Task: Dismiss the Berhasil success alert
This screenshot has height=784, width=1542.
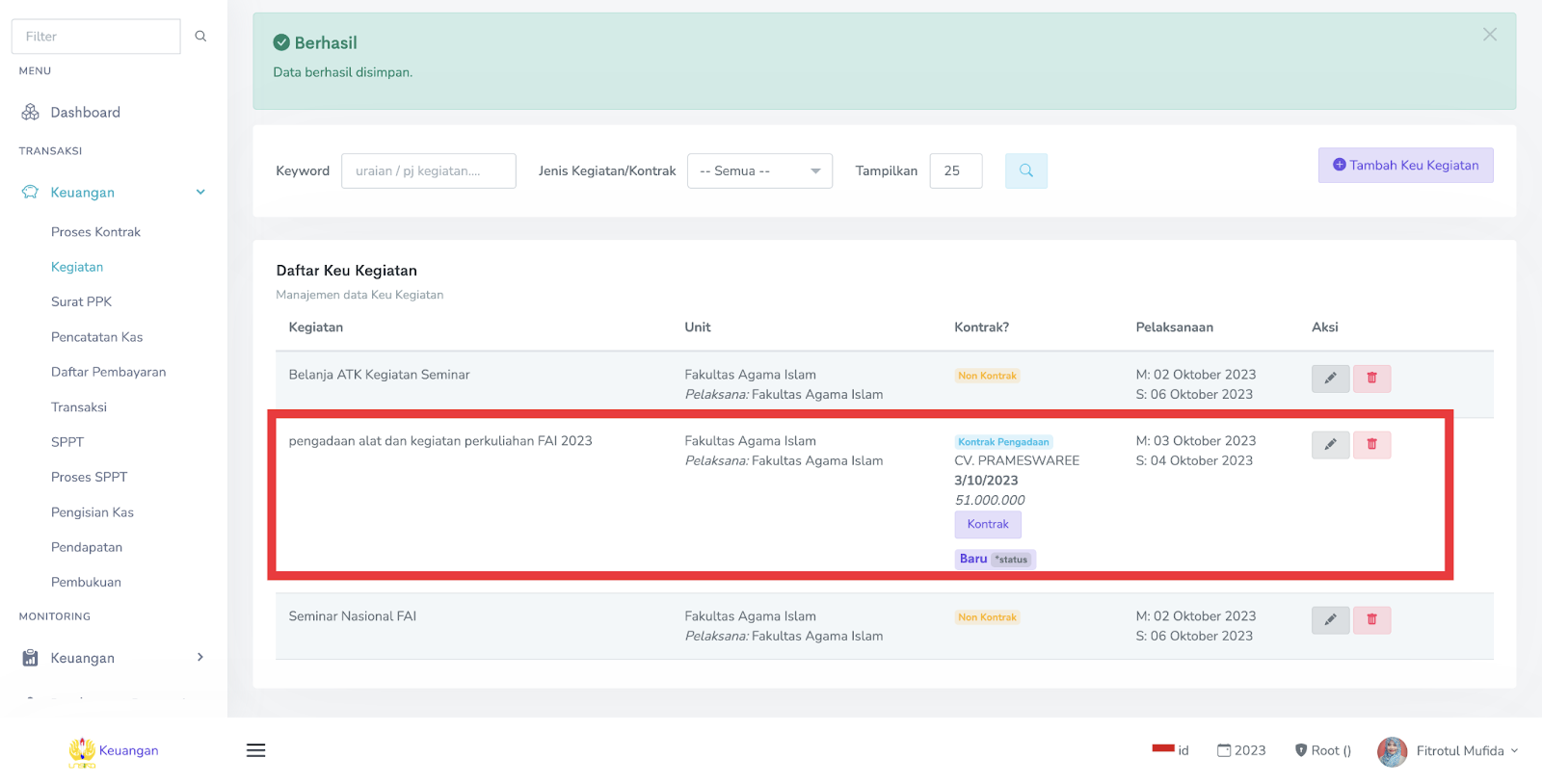Action: [1489, 35]
